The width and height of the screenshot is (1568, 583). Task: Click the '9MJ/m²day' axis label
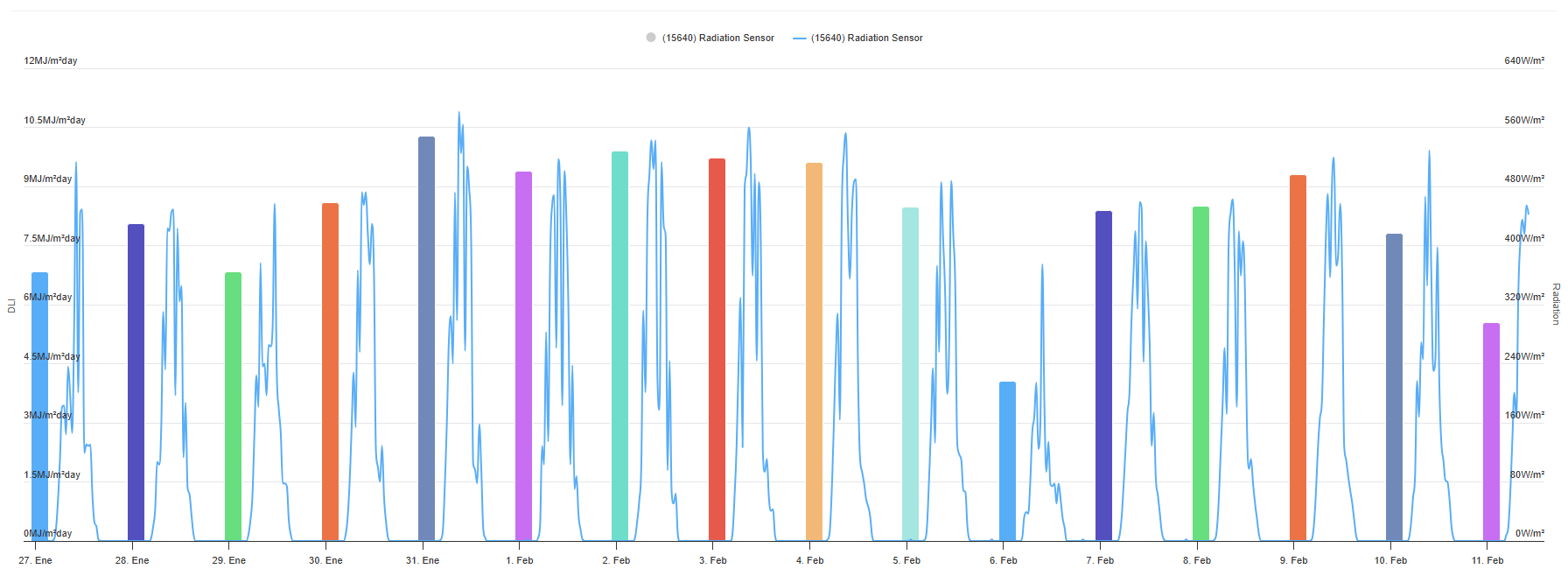coord(48,179)
